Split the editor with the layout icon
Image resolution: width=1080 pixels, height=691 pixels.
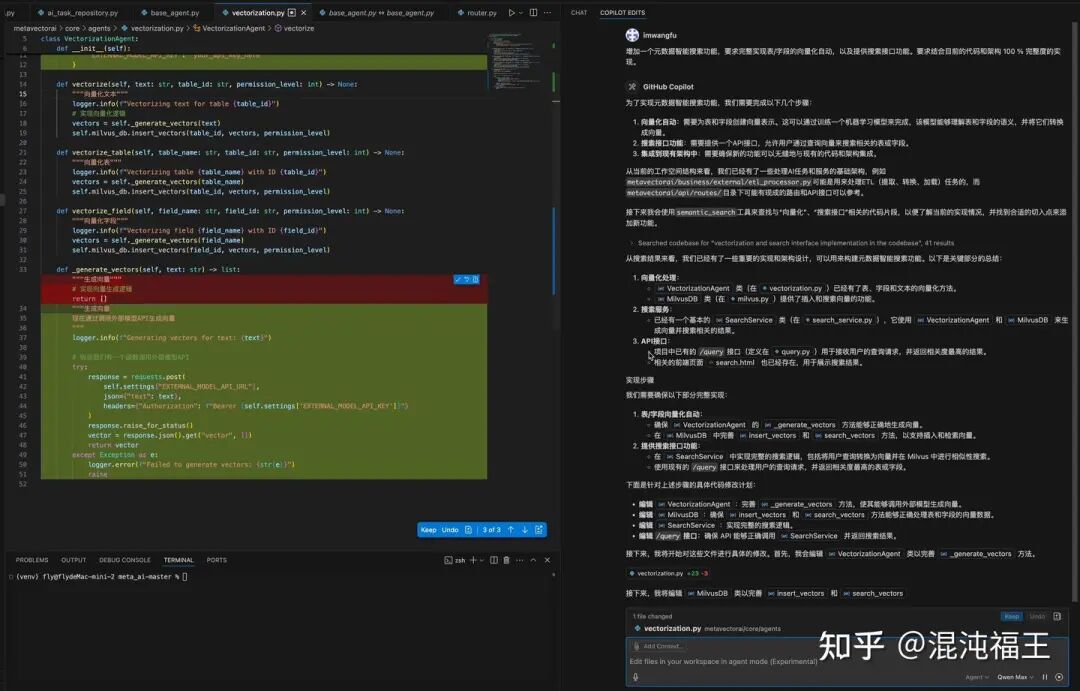533,12
